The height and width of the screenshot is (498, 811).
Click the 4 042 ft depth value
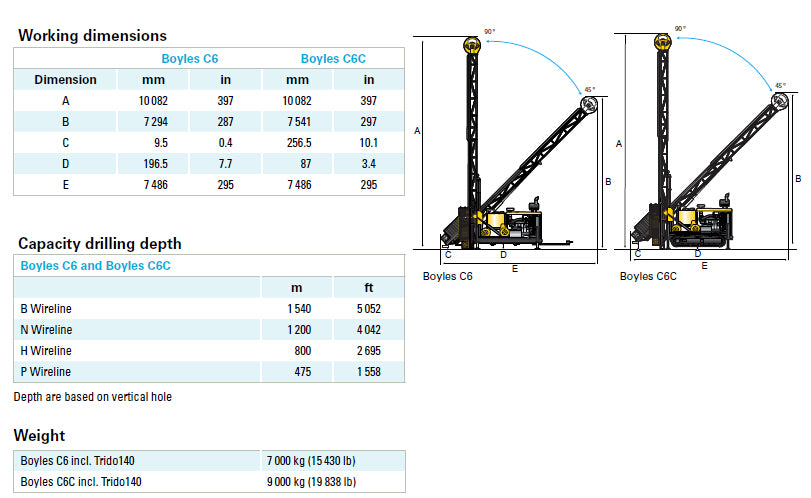(x=369, y=330)
